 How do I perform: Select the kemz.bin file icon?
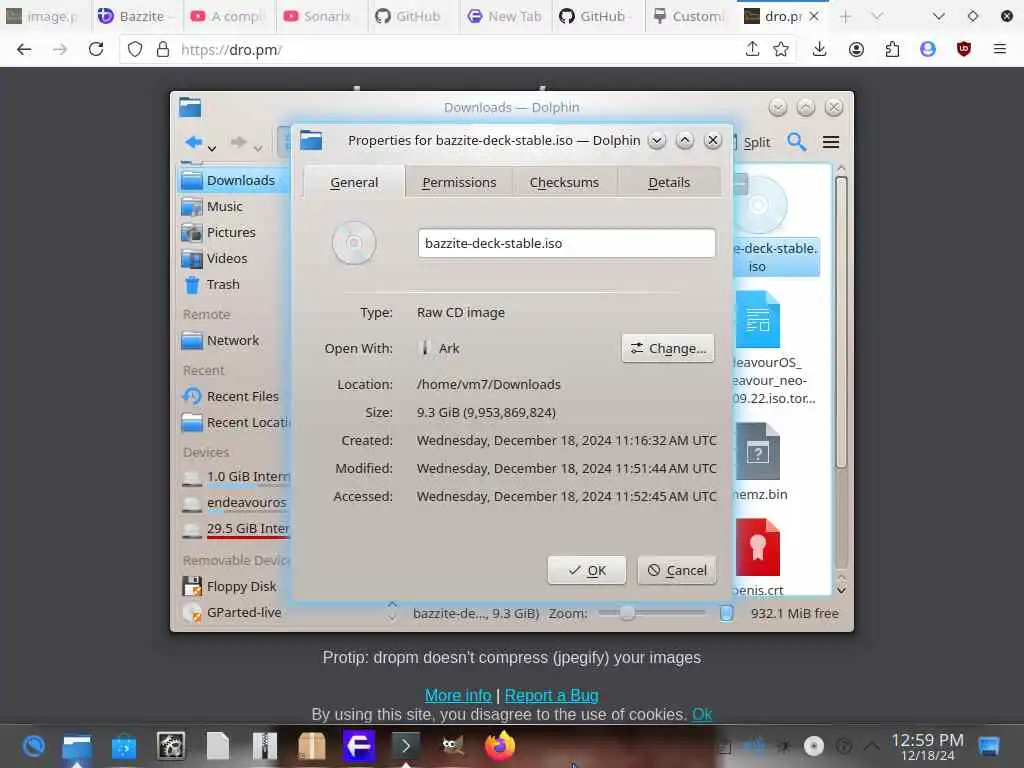pyautogui.click(x=757, y=451)
